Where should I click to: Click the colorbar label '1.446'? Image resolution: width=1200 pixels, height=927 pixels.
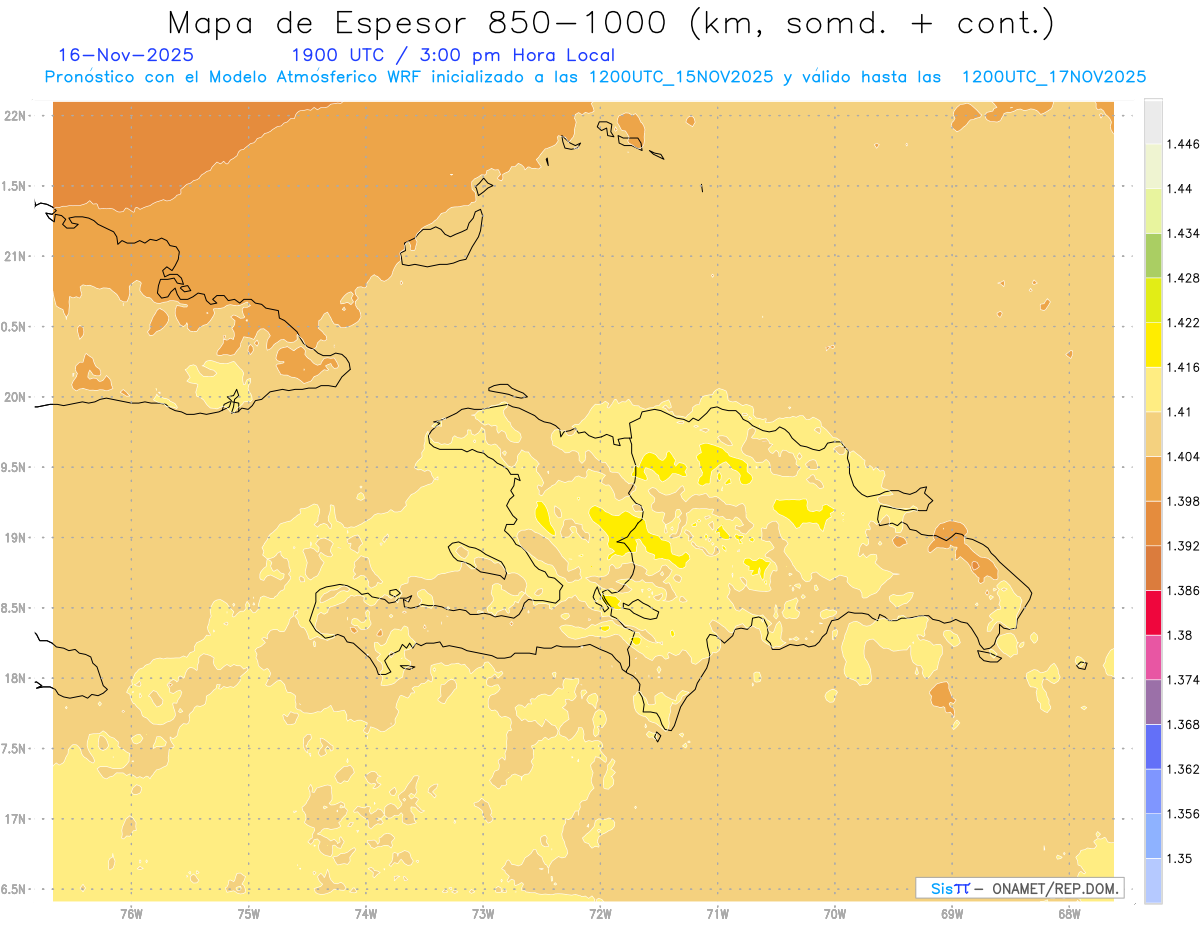click(1185, 144)
